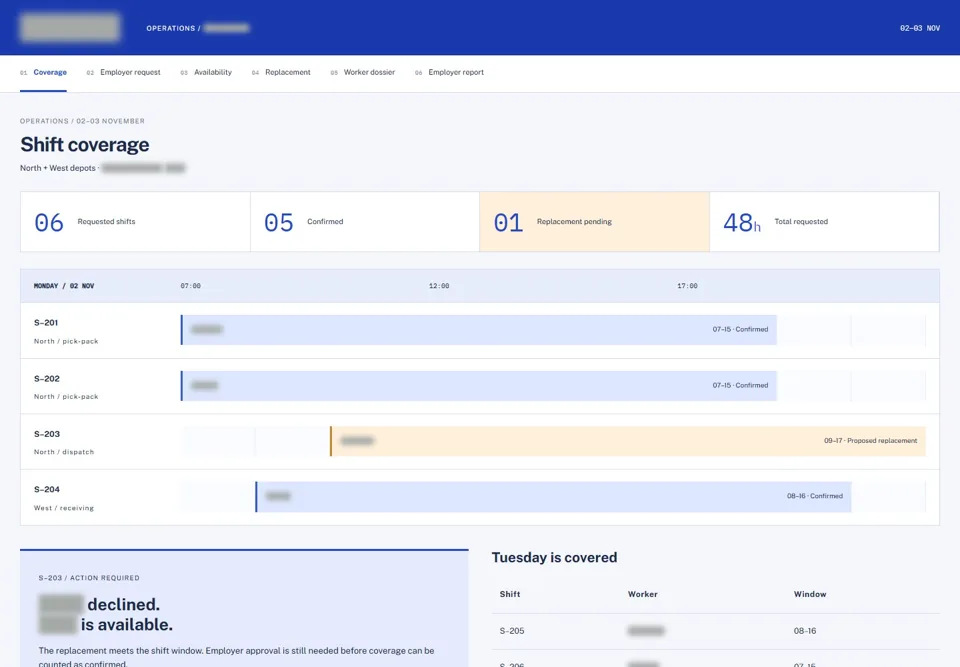Click the OPERATIONS breadcrumb in the header
The image size is (960, 667).
(x=171, y=28)
